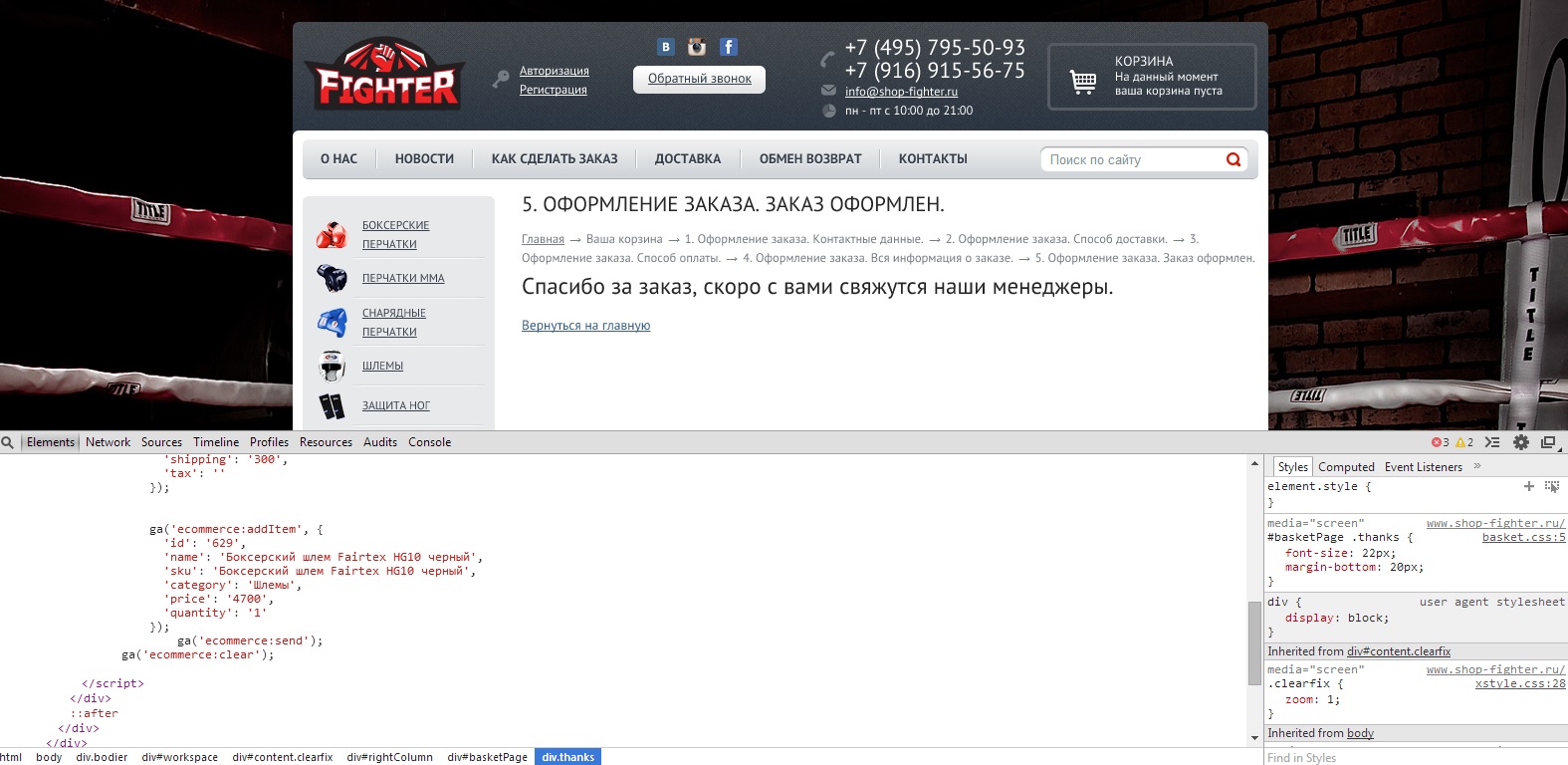
Task: Open the НОВОСТИ menu item
Action: pos(424,159)
